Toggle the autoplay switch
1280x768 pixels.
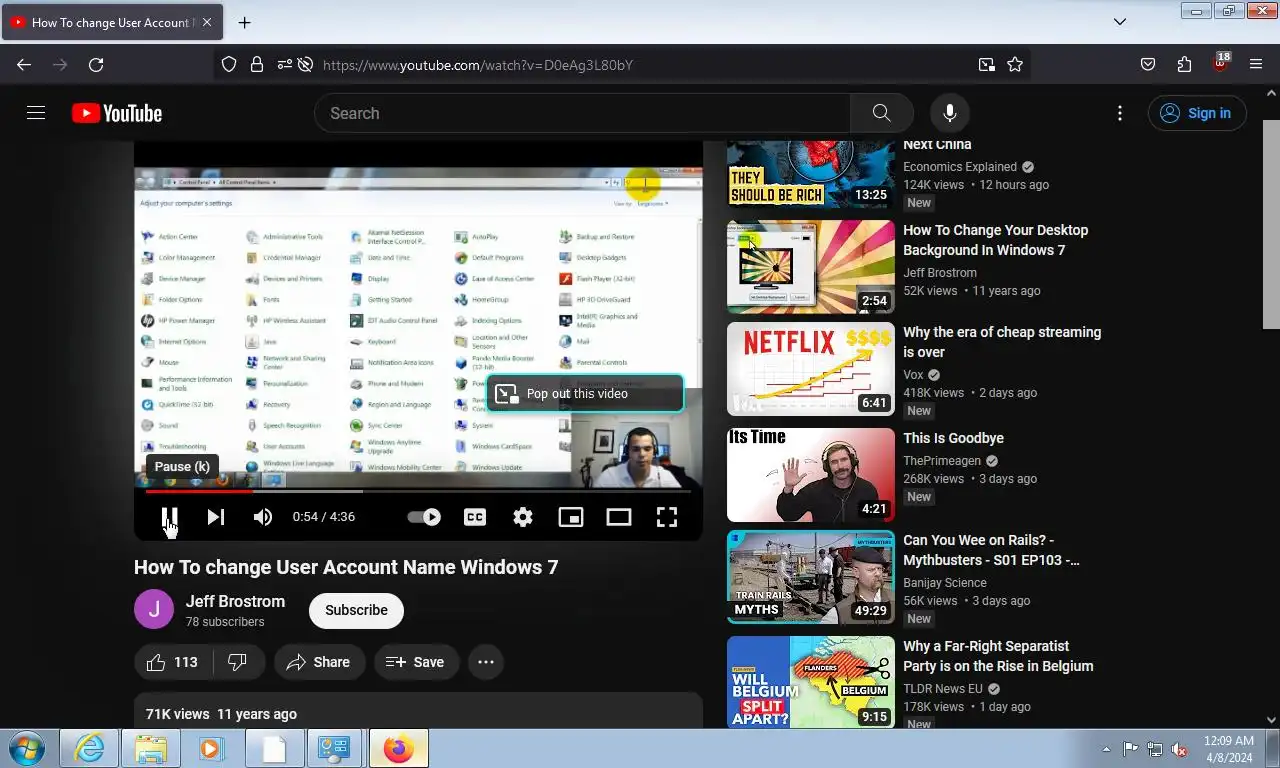(x=424, y=517)
